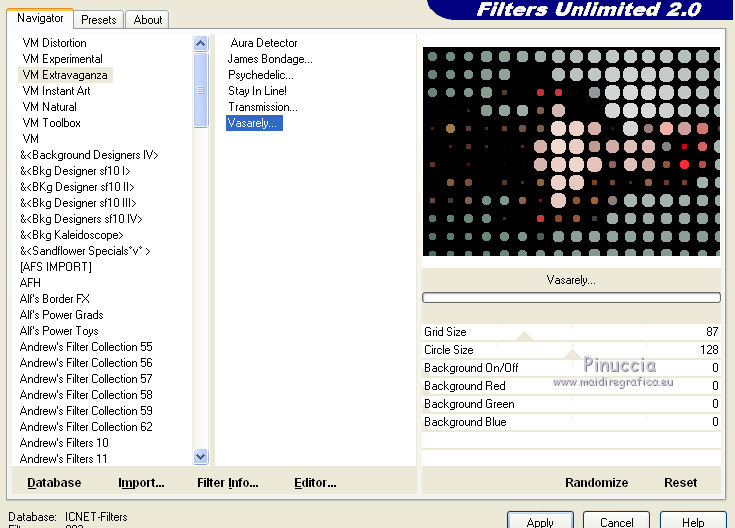Select Andrew's Filters 10 category
The image size is (735, 528).
tap(64, 442)
